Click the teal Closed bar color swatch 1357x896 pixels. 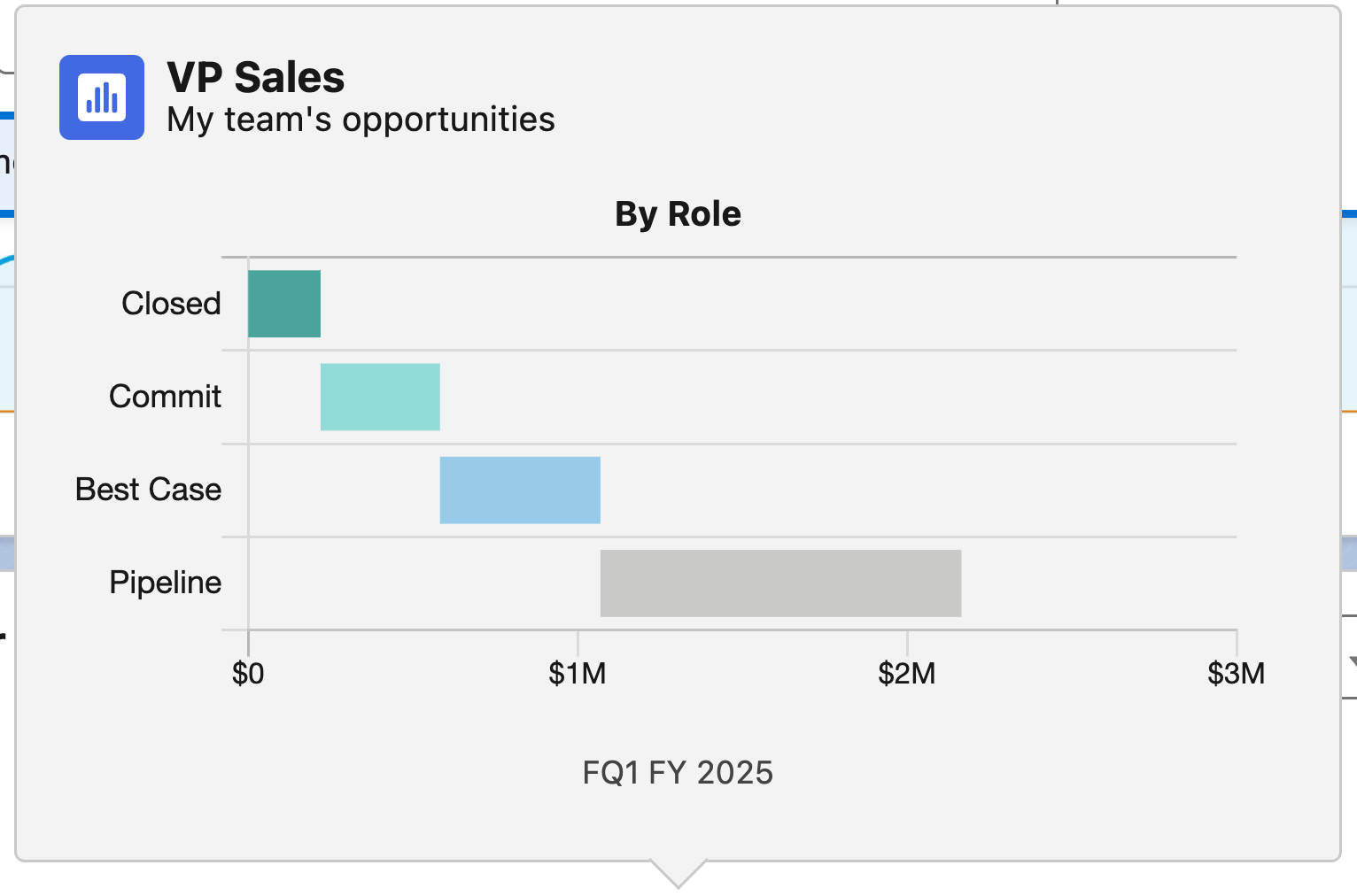284,304
